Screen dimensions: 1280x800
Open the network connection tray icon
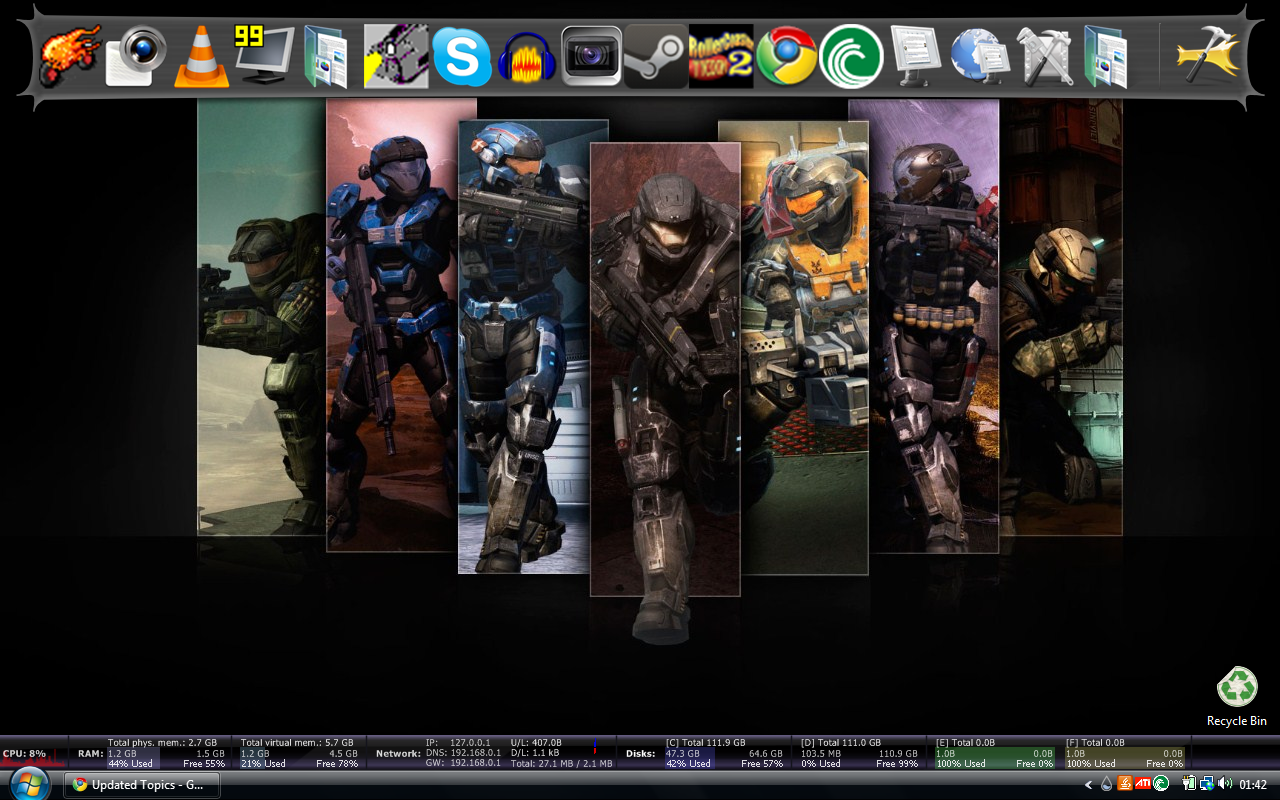point(1207,785)
